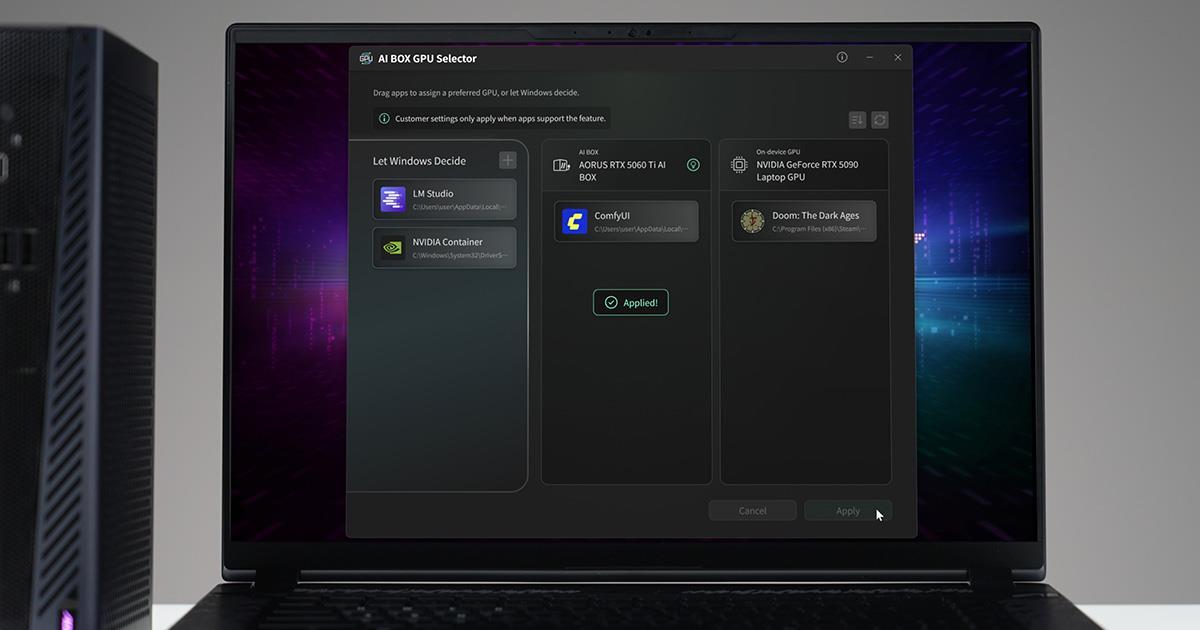Click the Doom: The Dark Ages path text
The width and height of the screenshot is (1200, 630).
[x=820, y=229]
